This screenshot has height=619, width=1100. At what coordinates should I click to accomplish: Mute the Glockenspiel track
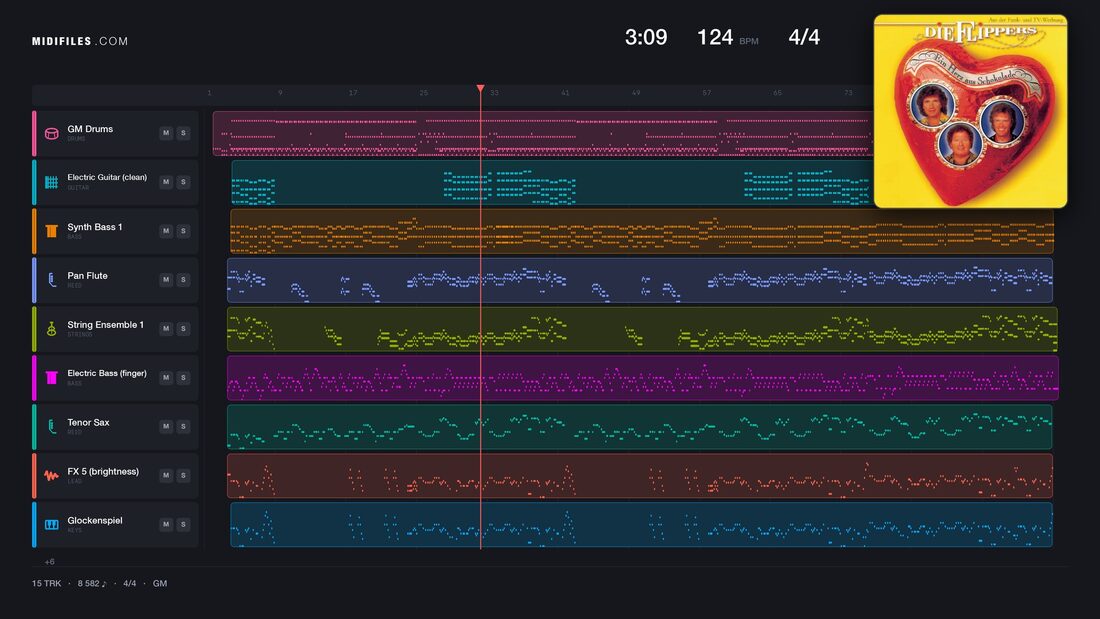pyautogui.click(x=166, y=524)
